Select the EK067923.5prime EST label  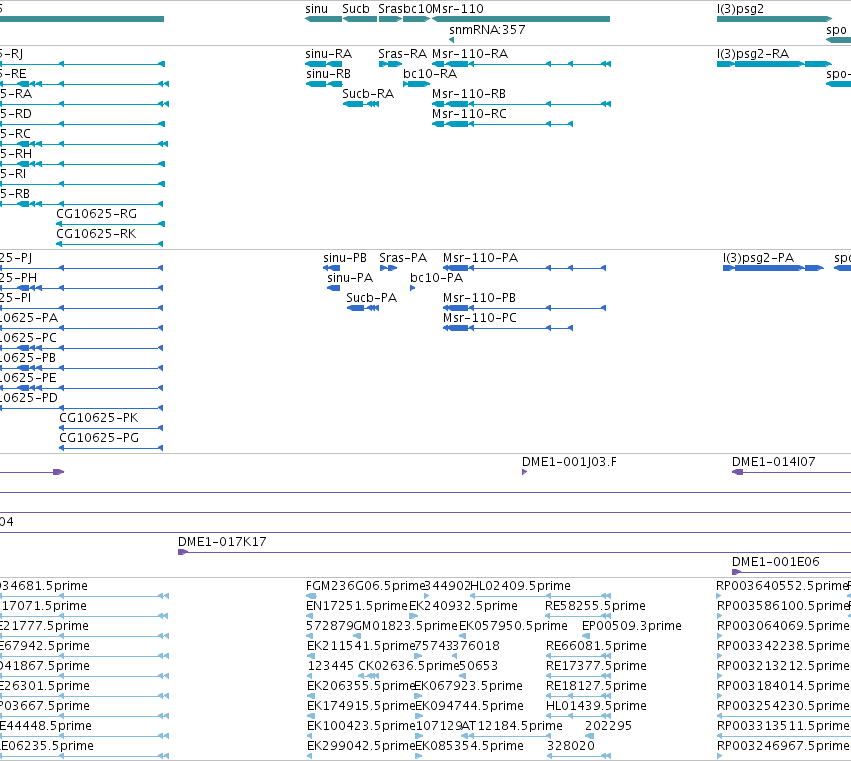coord(469,686)
